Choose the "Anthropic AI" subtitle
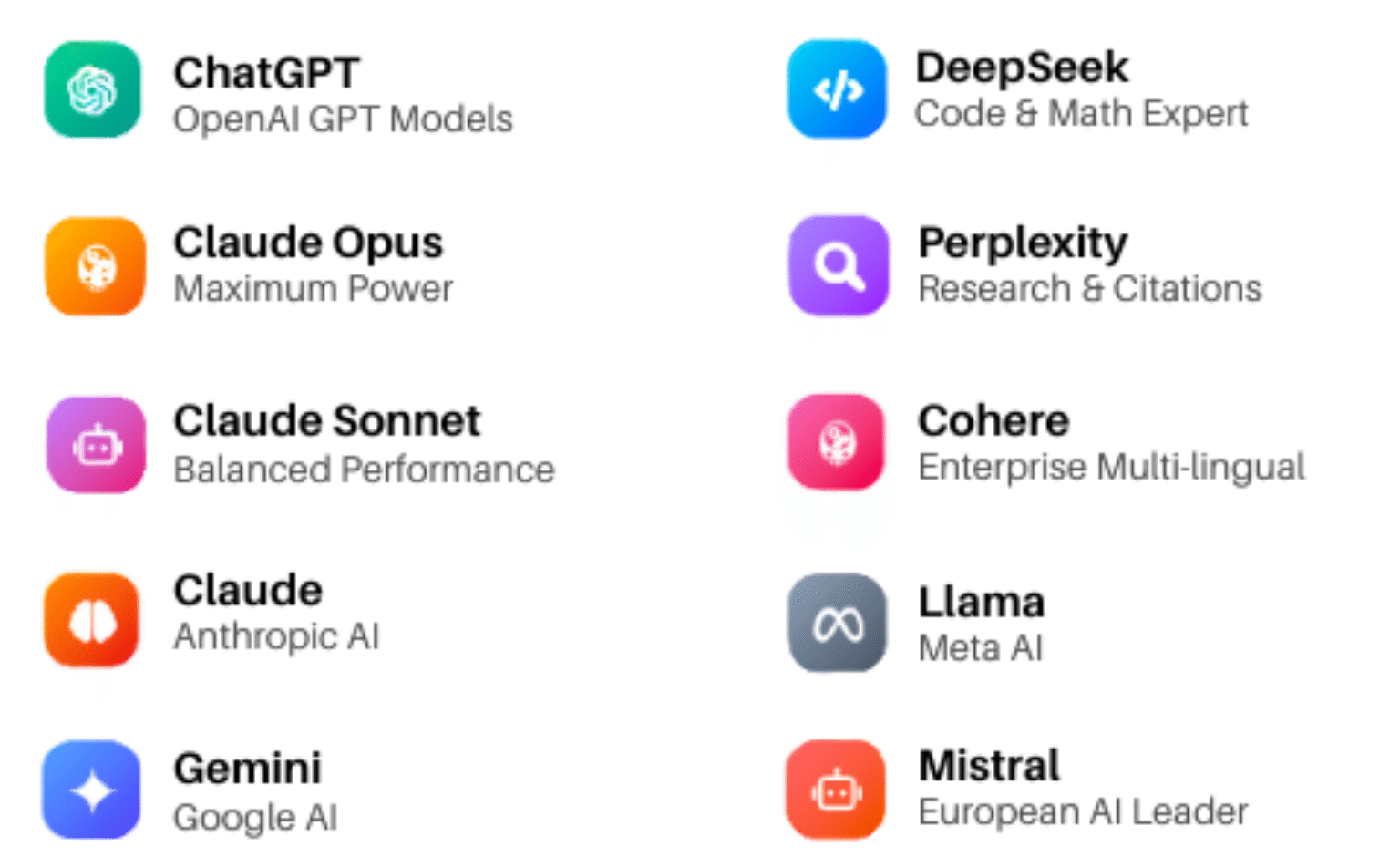 [276, 636]
